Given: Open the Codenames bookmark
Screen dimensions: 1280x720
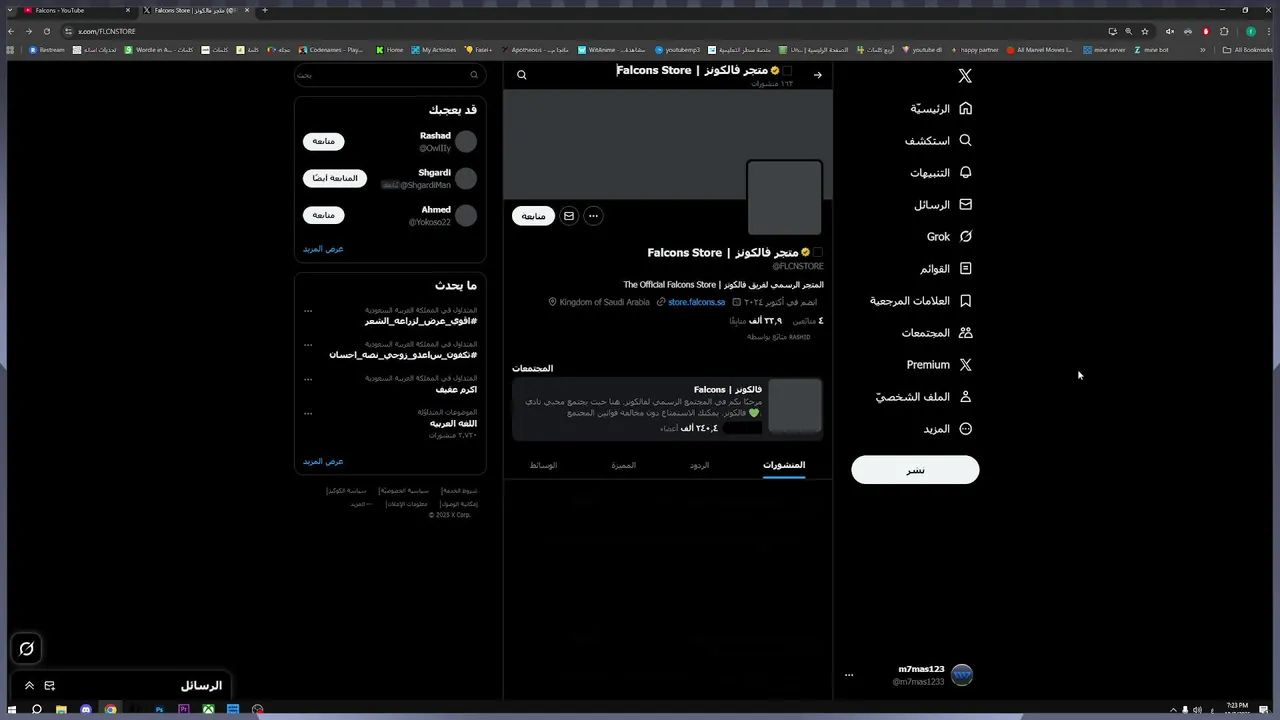Looking at the screenshot, I should tap(332, 49).
